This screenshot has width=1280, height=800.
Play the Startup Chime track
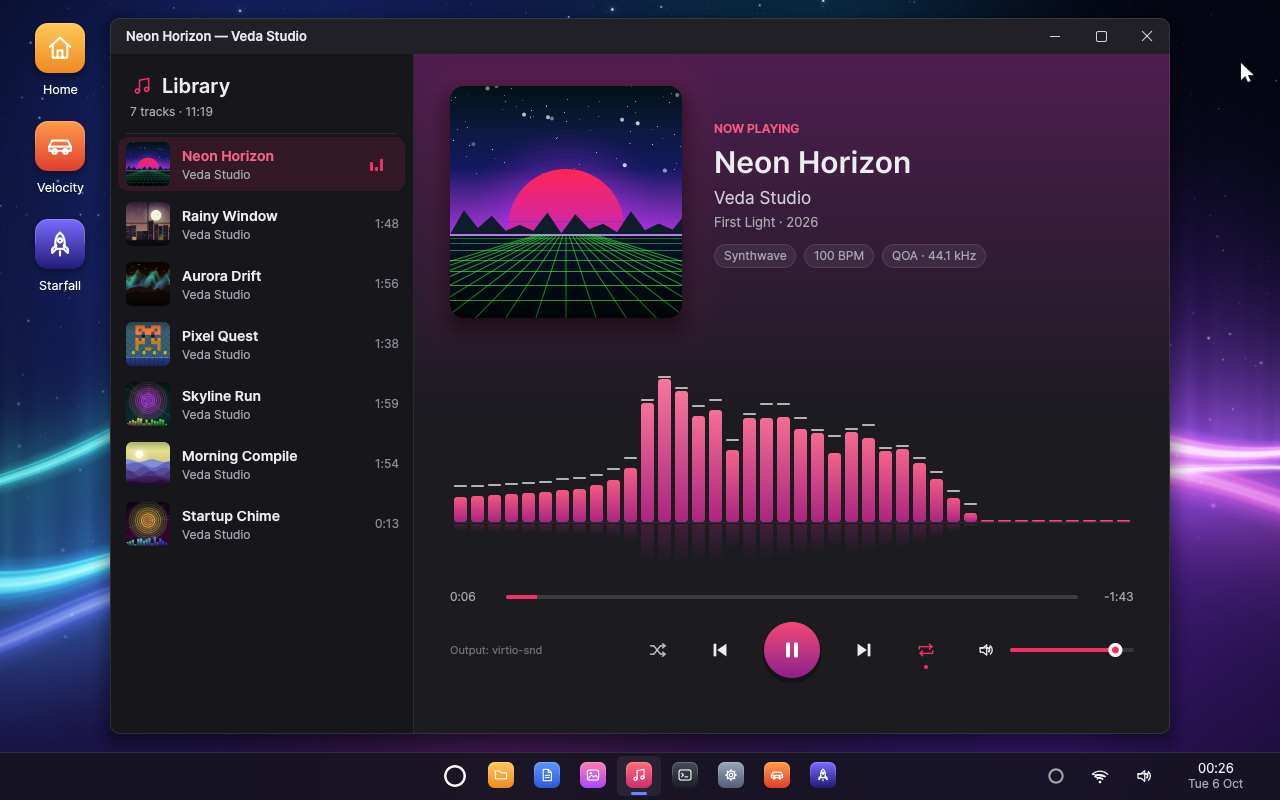[262, 524]
